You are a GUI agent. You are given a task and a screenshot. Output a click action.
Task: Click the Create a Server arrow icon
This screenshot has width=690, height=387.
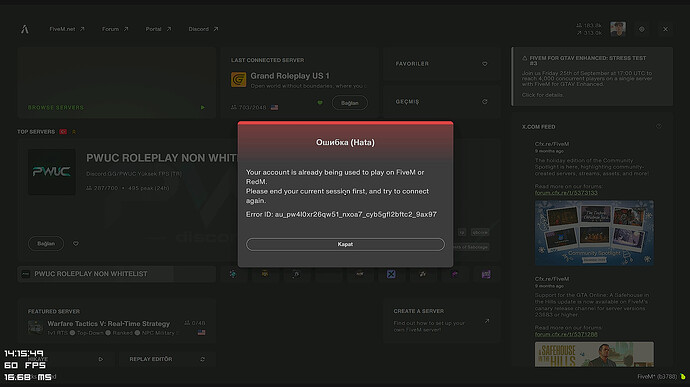(487, 321)
